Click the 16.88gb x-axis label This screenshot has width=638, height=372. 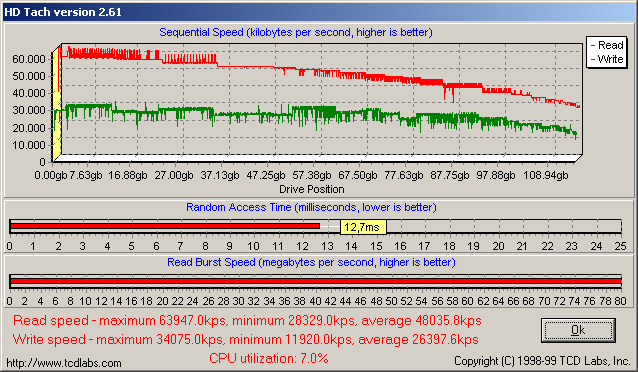[128, 175]
